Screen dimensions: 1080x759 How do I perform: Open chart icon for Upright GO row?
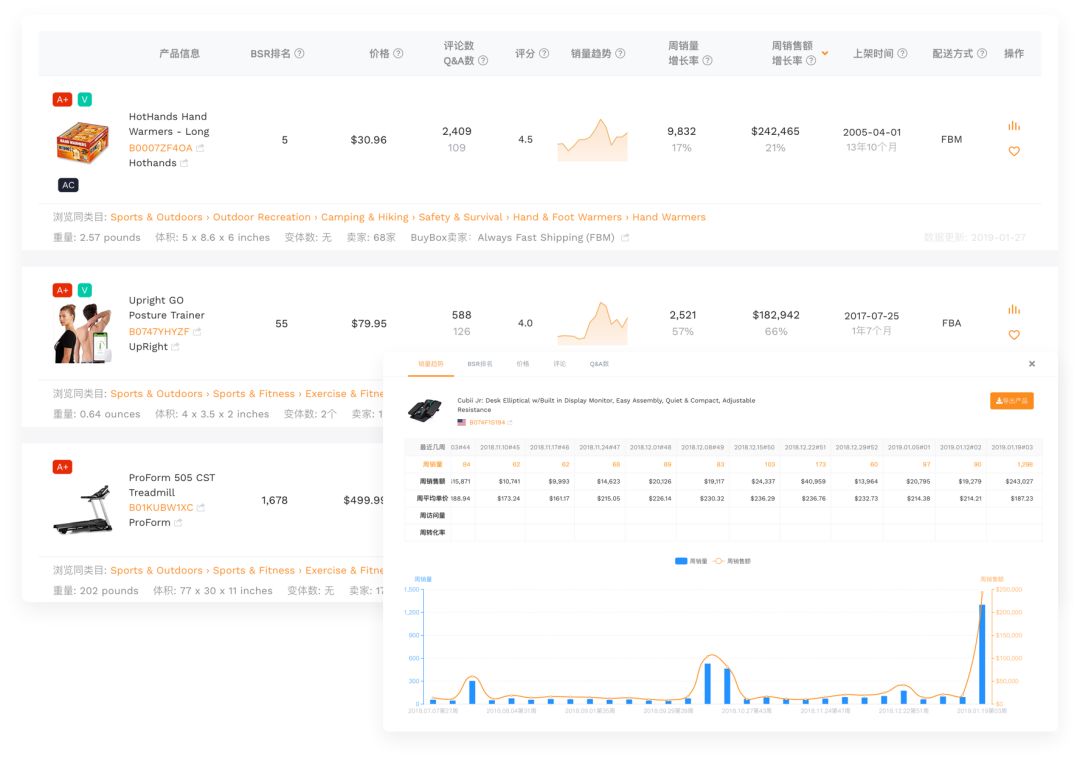(x=1014, y=310)
